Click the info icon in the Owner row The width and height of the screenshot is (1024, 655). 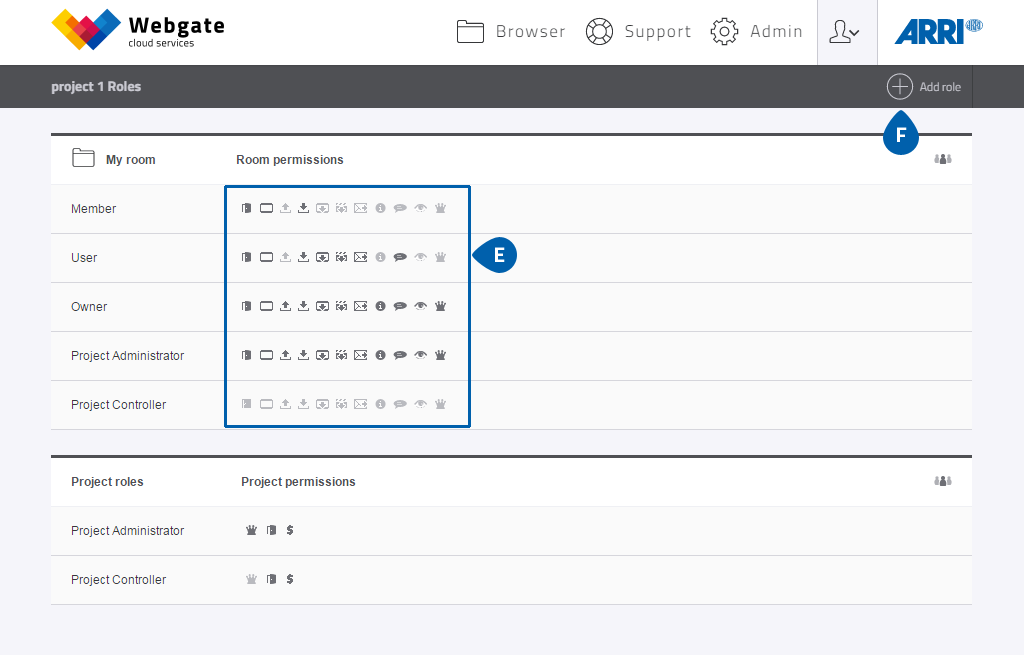pyautogui.click(x=381, y=306)
